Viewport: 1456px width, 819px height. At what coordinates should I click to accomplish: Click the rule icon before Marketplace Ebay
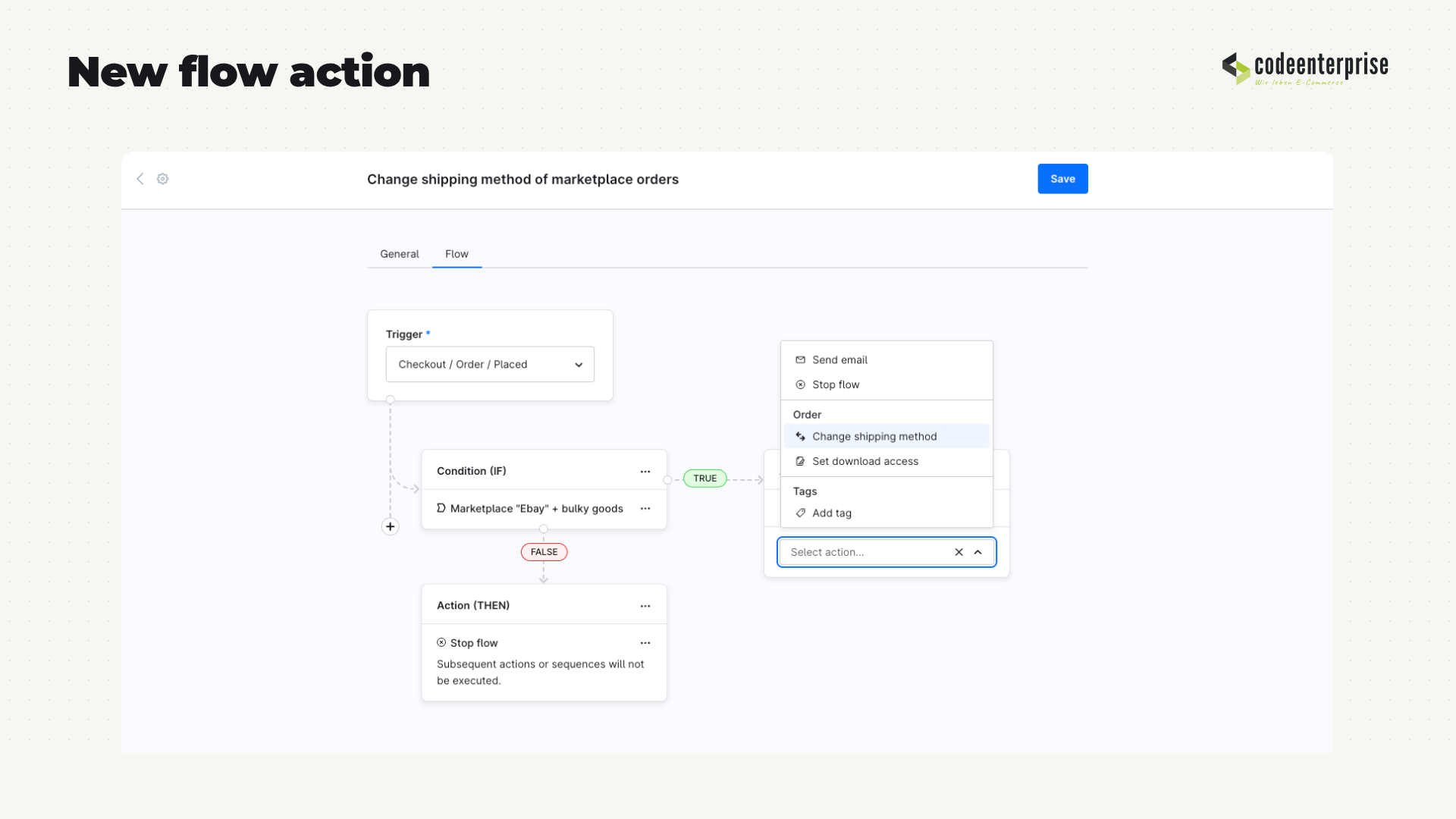click(441, 508)
